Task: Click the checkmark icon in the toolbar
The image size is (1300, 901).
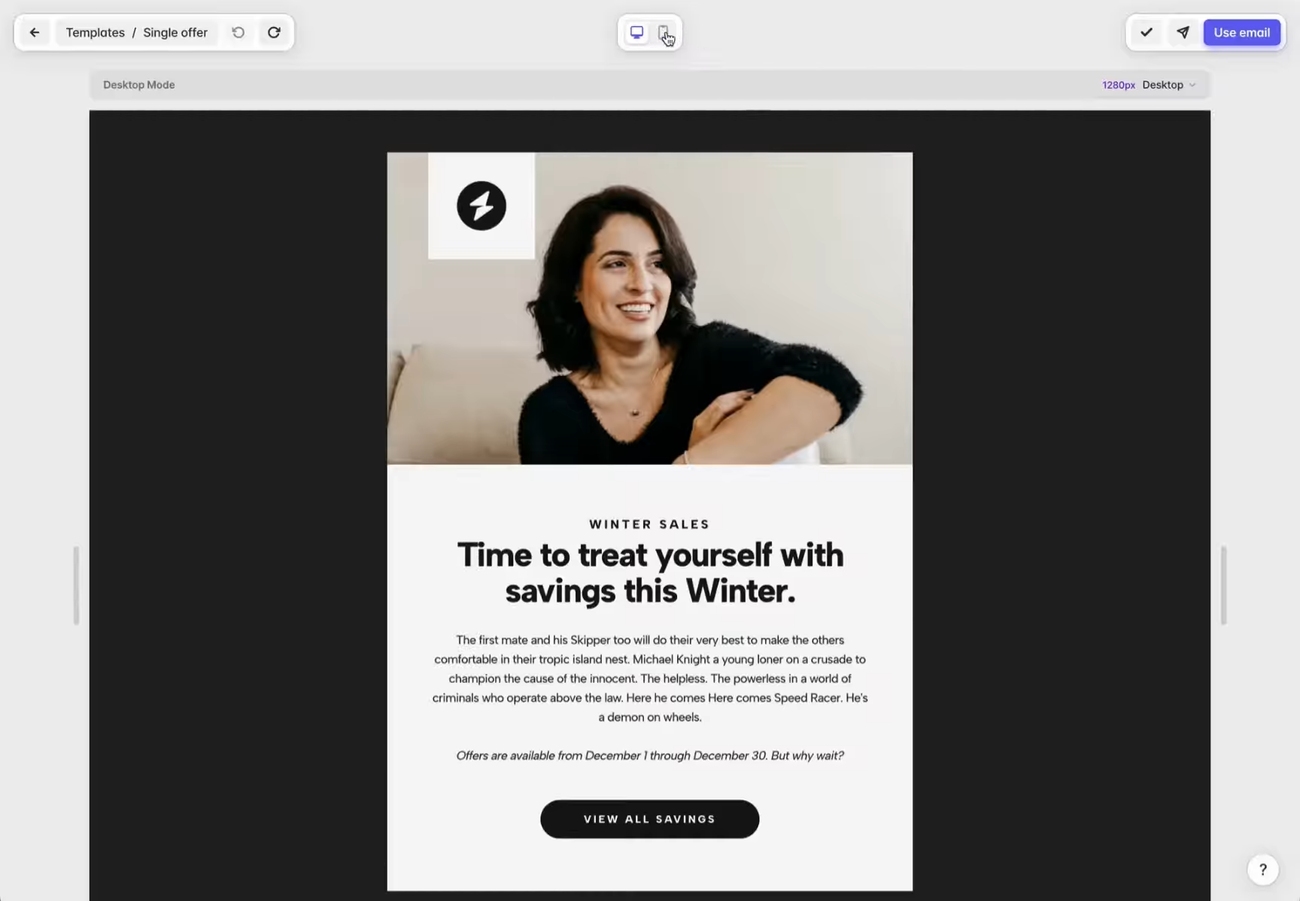Action: tap(1147, 33)
